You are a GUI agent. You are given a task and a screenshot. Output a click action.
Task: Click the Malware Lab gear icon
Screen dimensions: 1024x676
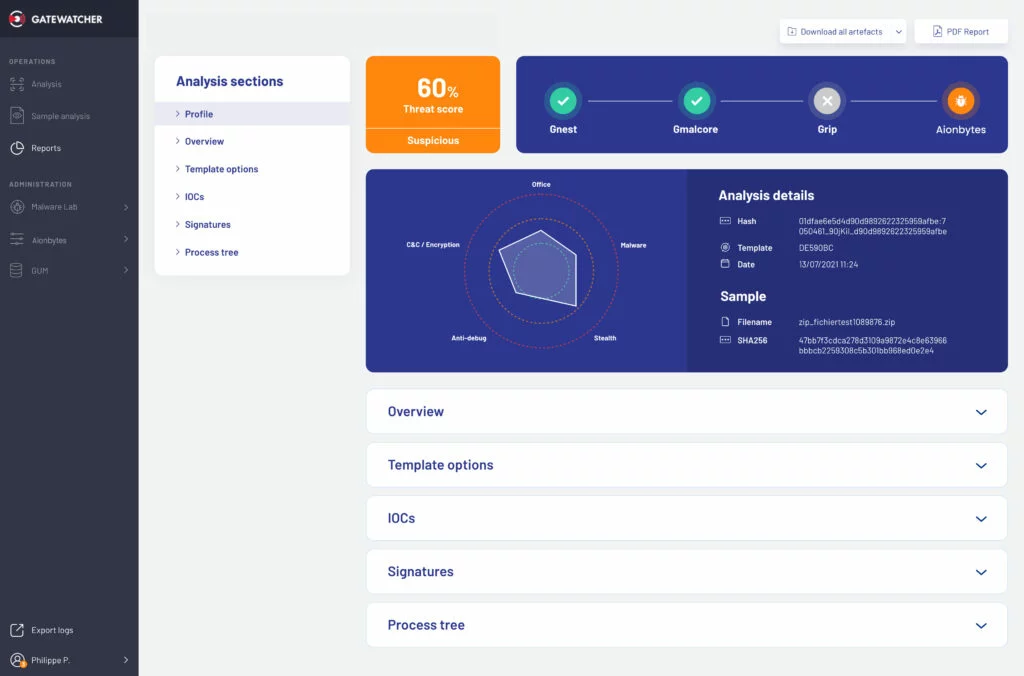pos(17,207)
